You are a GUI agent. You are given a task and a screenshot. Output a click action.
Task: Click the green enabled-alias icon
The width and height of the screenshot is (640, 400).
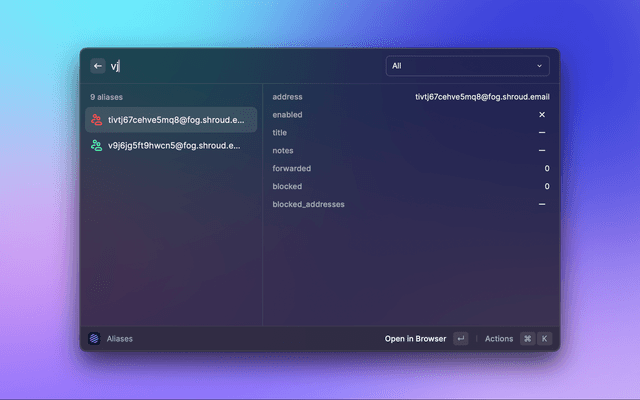click(97, 146)
